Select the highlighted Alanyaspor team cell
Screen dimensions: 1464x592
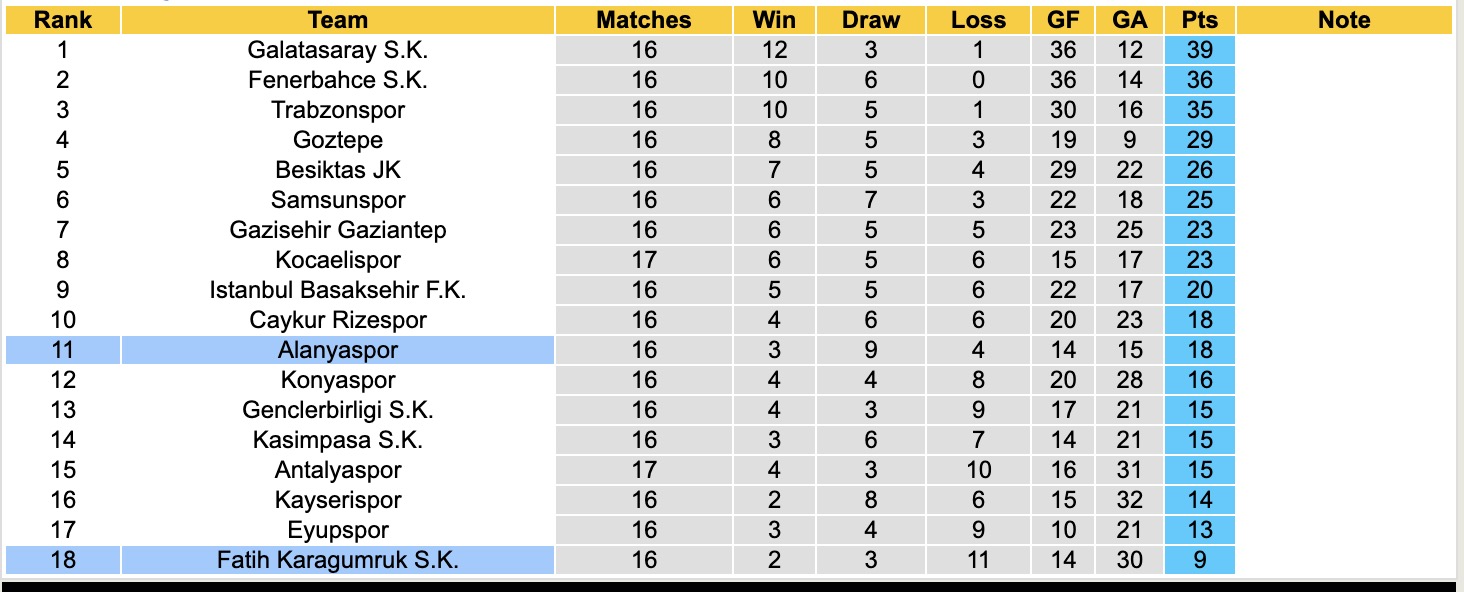[x=338, y=350]
